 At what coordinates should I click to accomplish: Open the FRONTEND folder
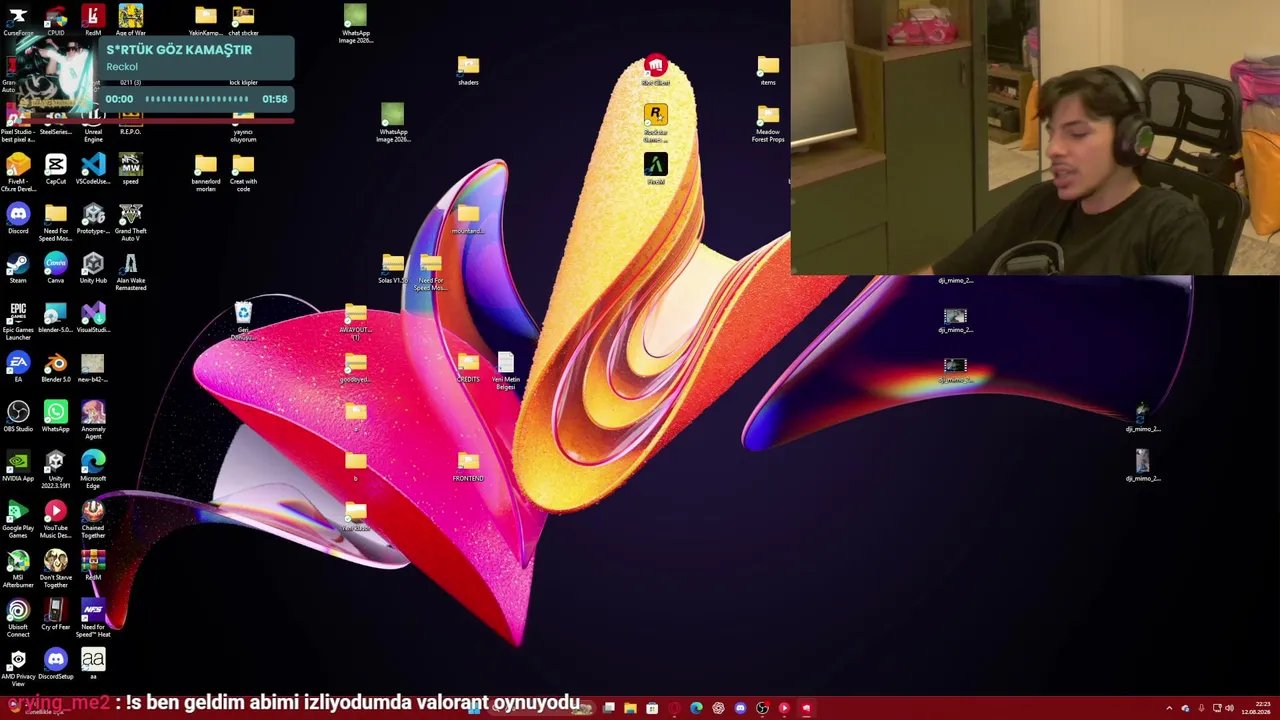(x=468, y=466)
